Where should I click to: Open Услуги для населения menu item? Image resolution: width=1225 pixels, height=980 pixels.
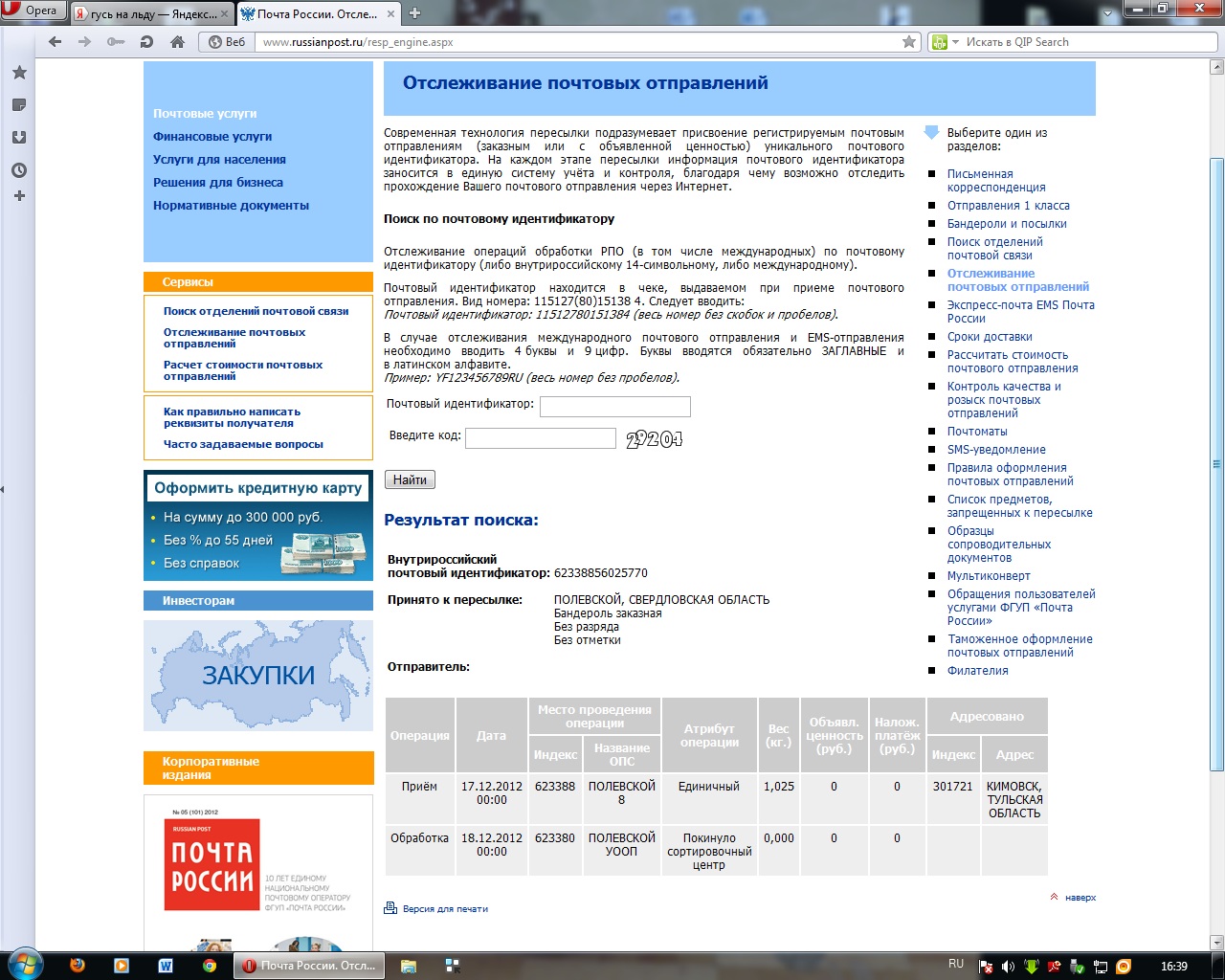[x=219, y=159]
